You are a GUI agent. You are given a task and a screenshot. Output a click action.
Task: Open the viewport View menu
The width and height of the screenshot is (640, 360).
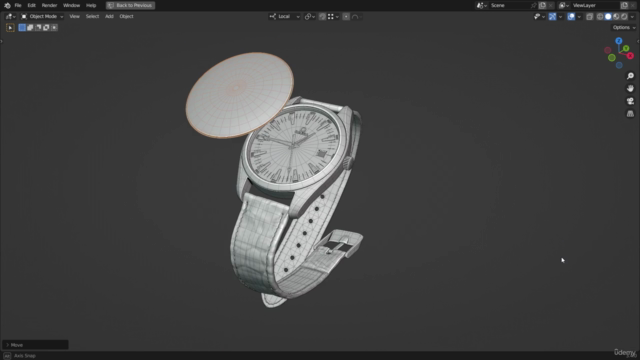click(x=74, y=16)
